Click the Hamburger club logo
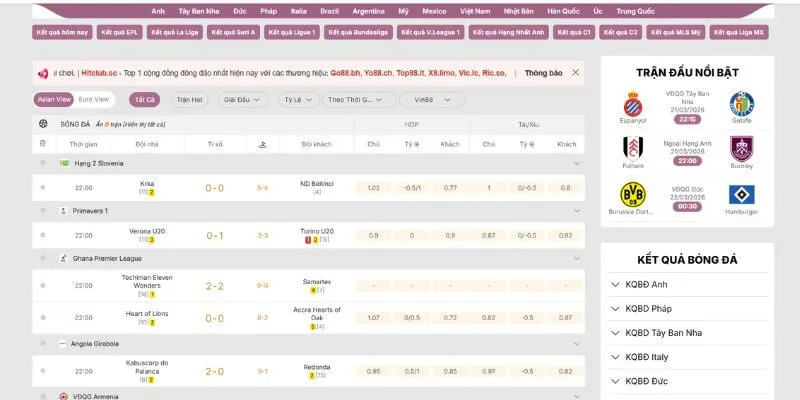The height and width of the screenshot is (400, 800). click(x=741, y=194)
